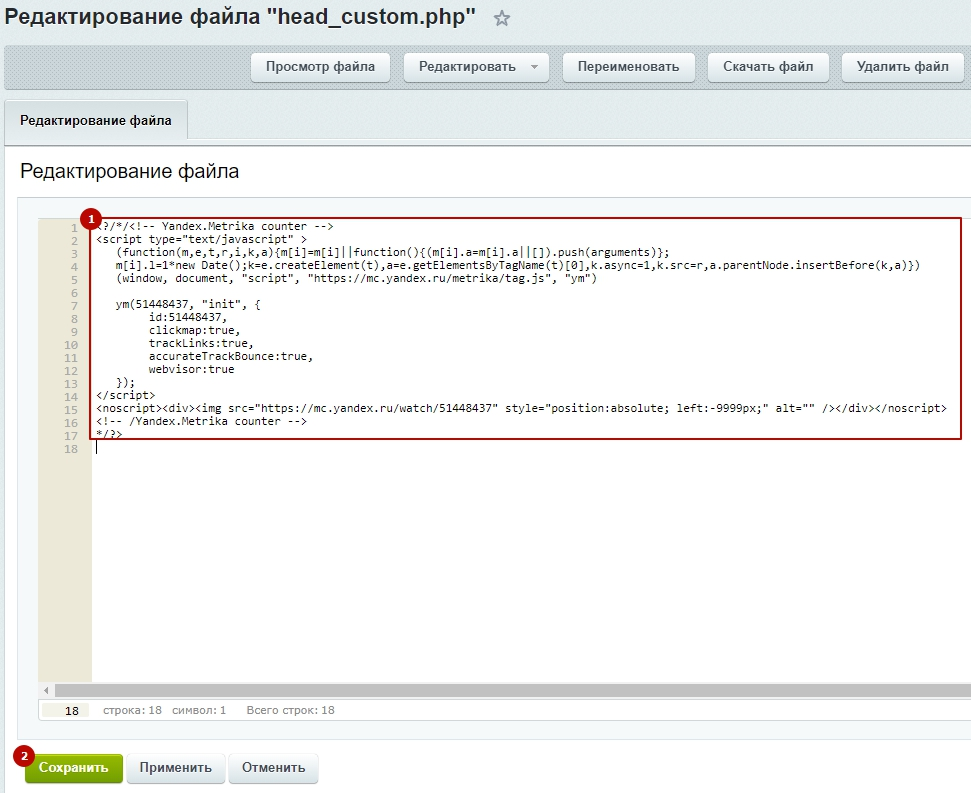The height and width of the screenshot is (793, 971).
Task: Click the closing '</script>' tag line
Action: 126,395
